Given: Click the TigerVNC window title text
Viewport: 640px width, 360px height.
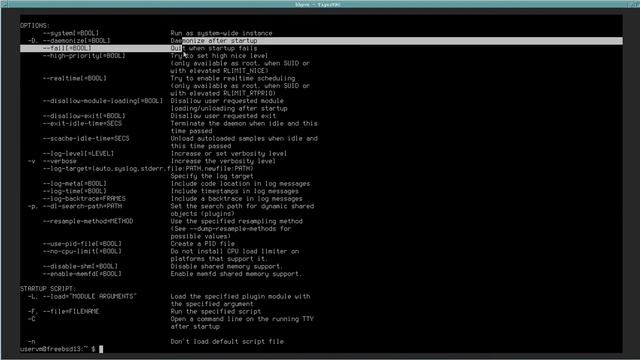Looking at the screenshot, I should (x=318, y=4).
